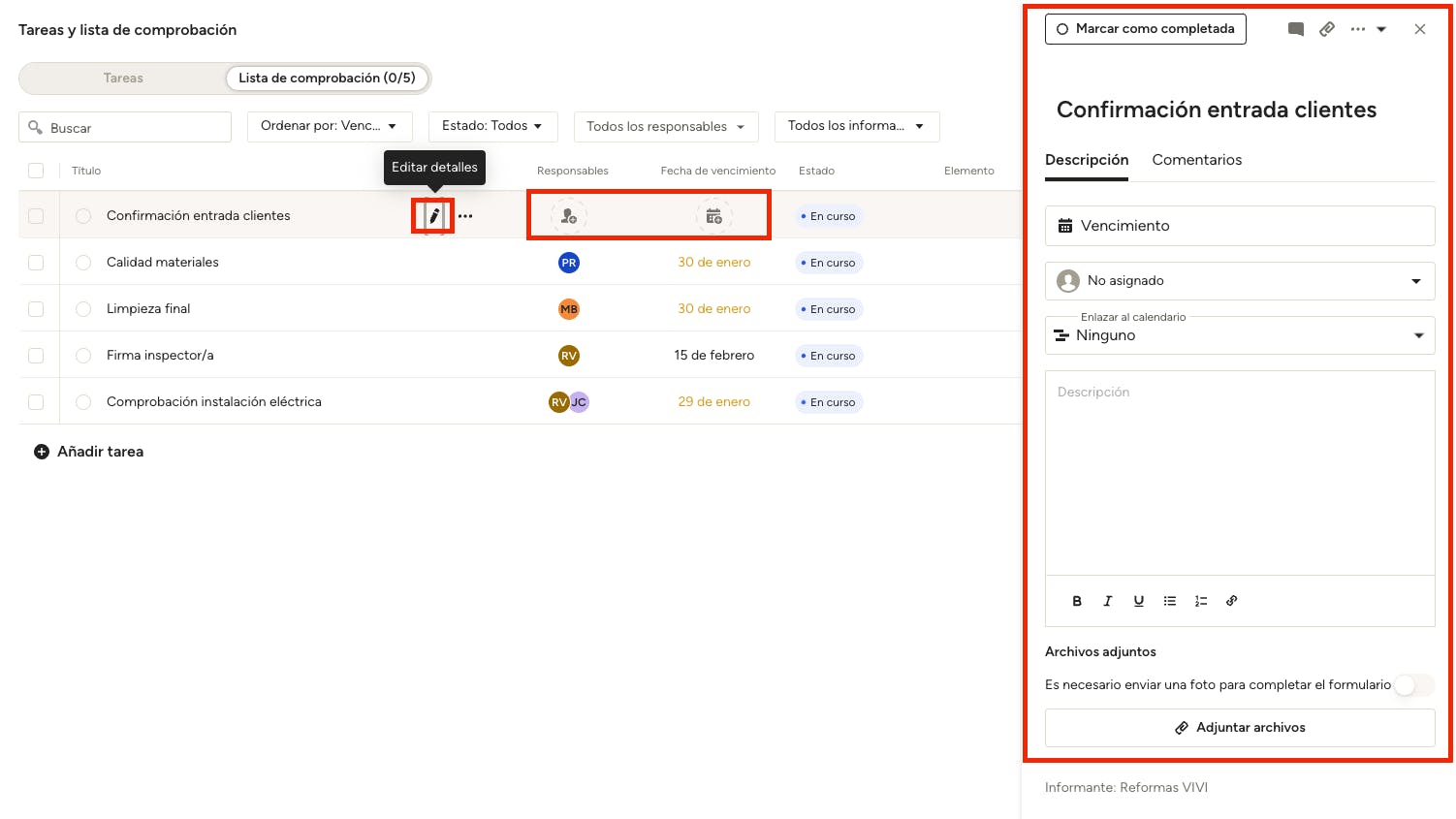Click the add due date calendar icon
1456x819 pixels.
coord(713,216)
